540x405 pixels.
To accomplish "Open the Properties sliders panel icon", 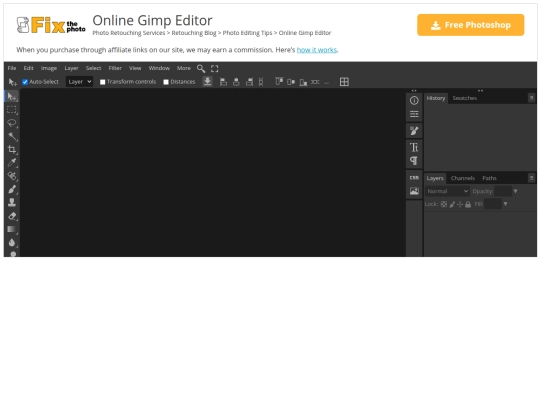I will (x=414, y=114).
